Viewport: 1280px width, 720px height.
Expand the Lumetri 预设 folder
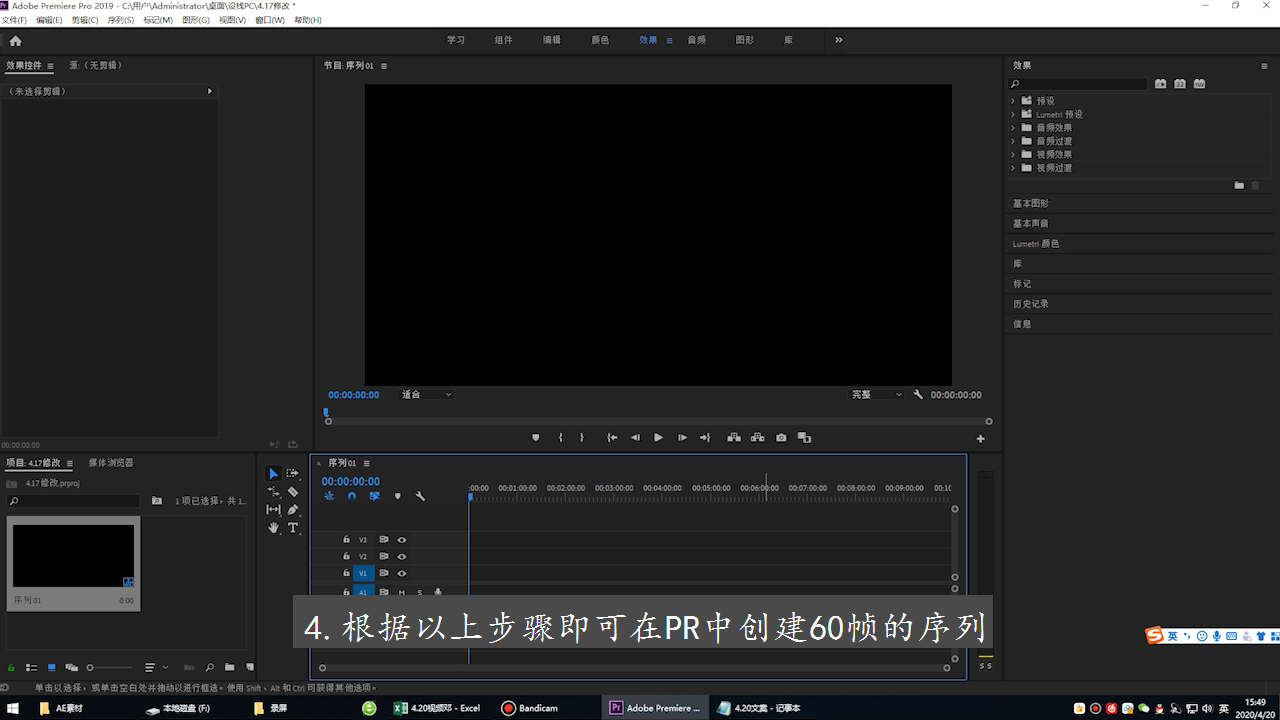tap(1013, 114)
